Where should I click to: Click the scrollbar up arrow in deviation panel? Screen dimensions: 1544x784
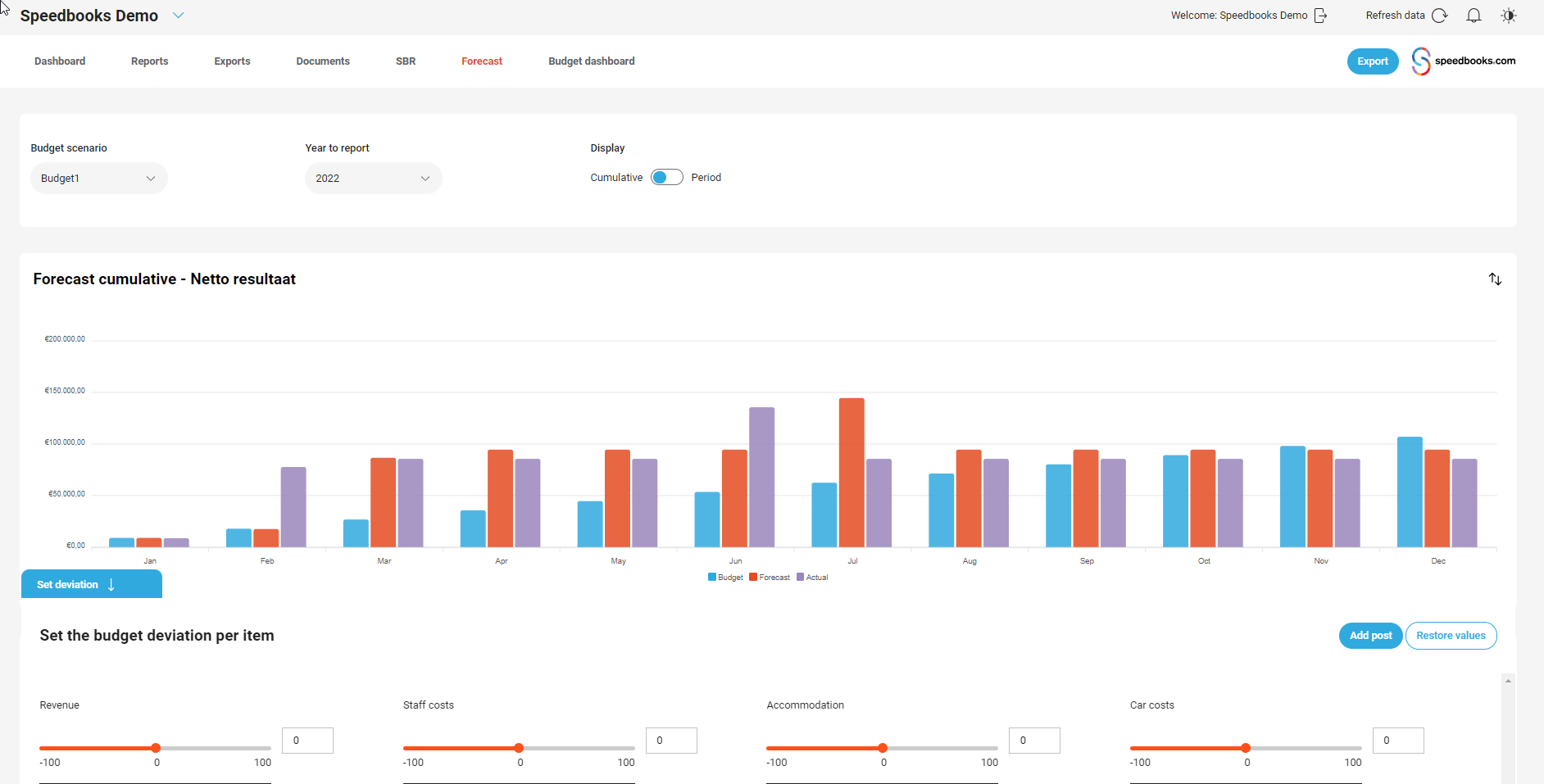pyautogui.click(x=1508, y=681)
